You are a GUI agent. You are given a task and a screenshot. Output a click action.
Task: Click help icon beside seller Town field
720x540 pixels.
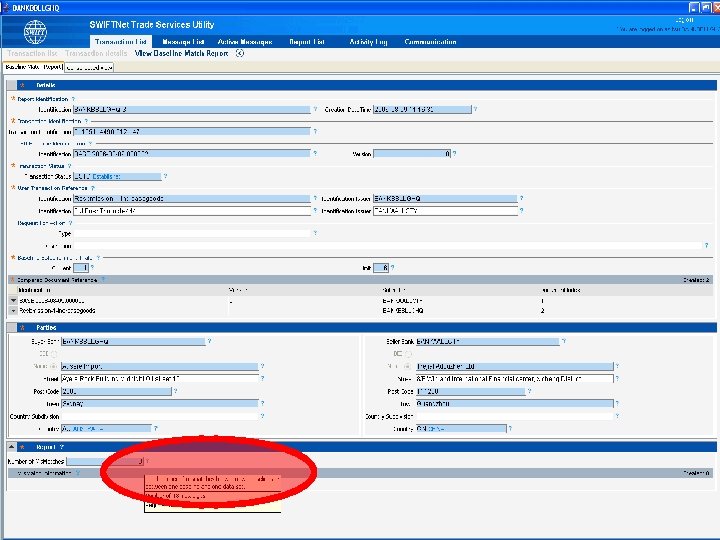(617, 404)
